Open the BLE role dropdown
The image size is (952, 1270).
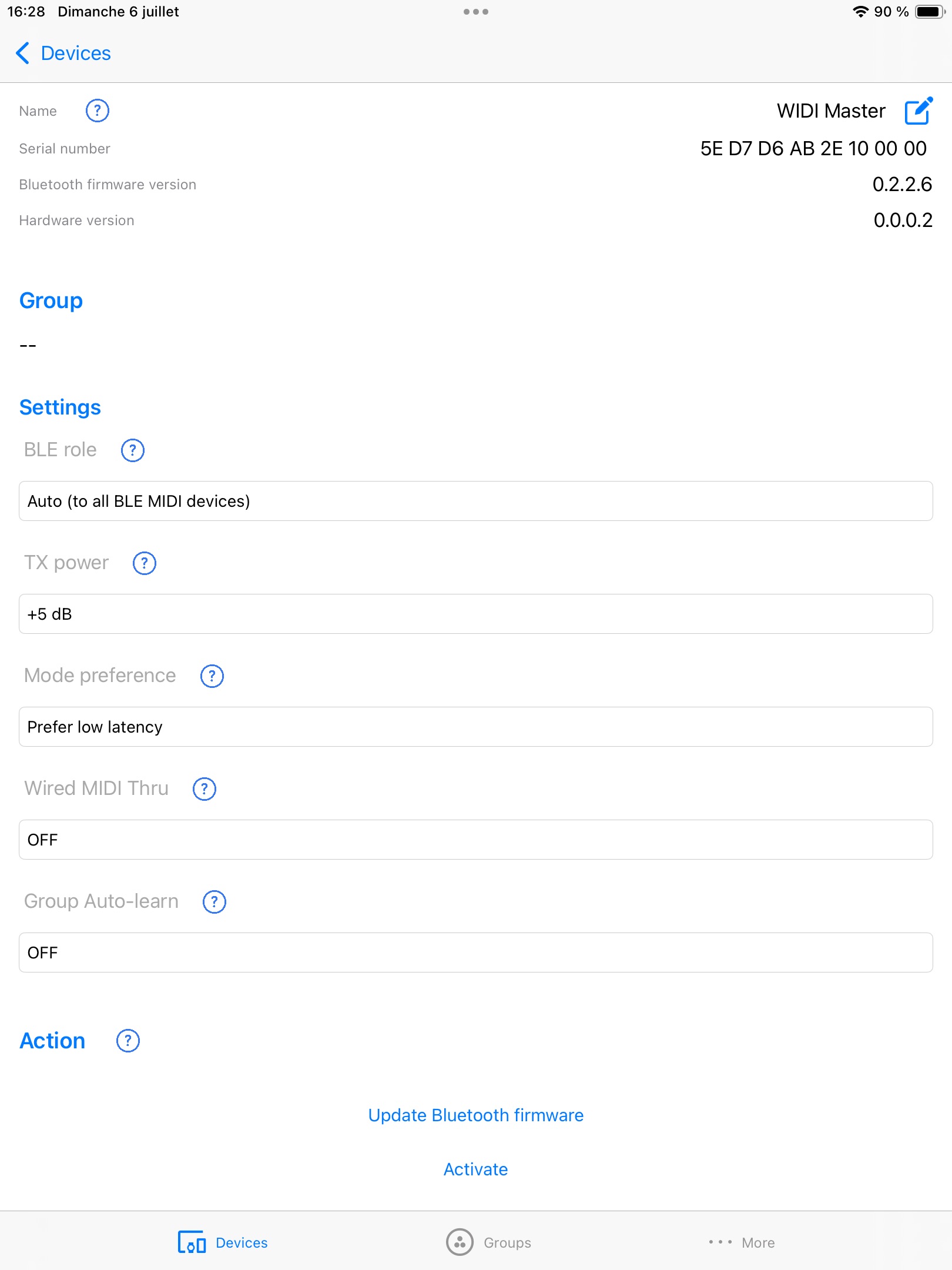[476, 501]
